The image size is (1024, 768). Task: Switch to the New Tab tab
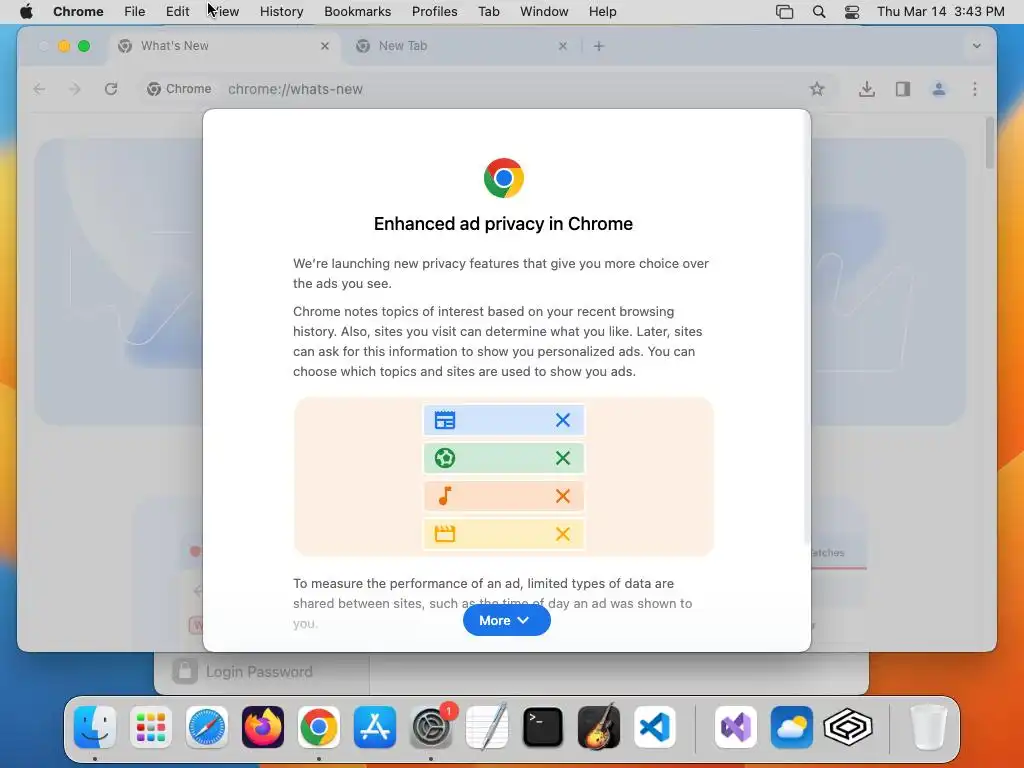462,46
